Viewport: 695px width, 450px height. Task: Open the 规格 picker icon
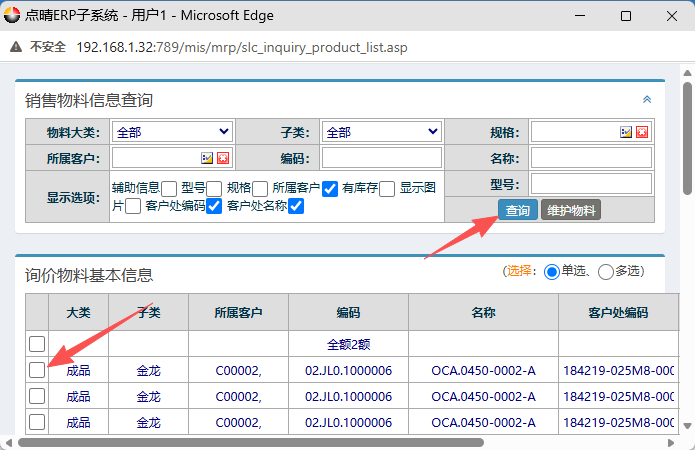626,132
